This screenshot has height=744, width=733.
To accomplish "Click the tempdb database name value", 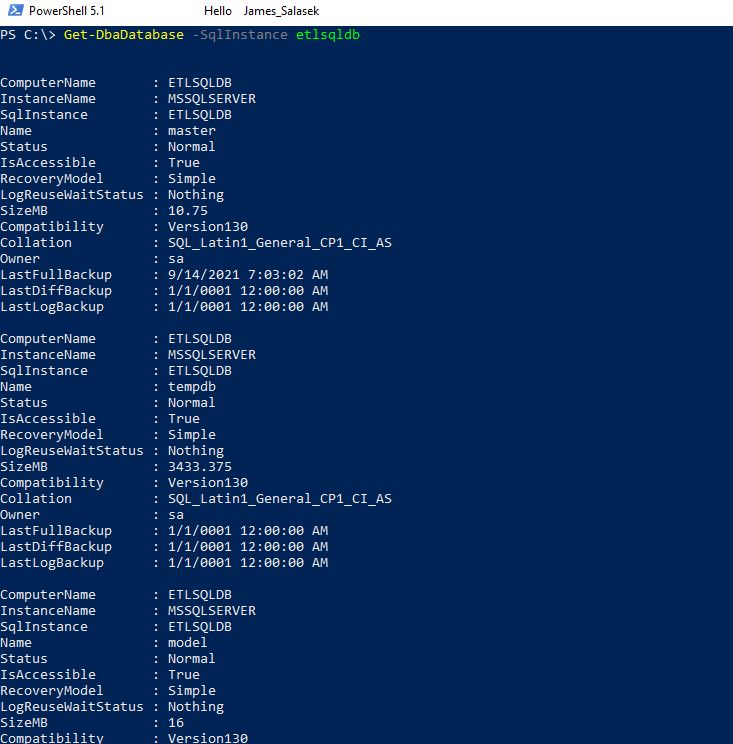I will tap(192, 387).
